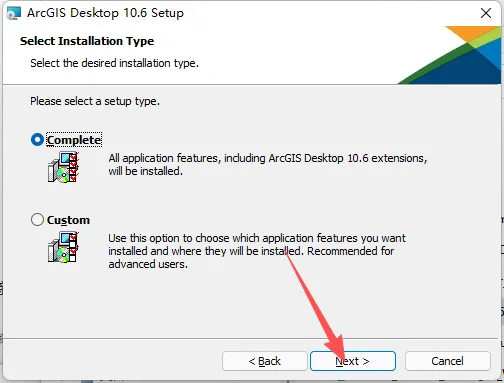Image resolution: width=504 pixels, height=383 pixels.
Task: Click the setup icon in title bar
Action: pyautogui.click(x=14, y=13)
